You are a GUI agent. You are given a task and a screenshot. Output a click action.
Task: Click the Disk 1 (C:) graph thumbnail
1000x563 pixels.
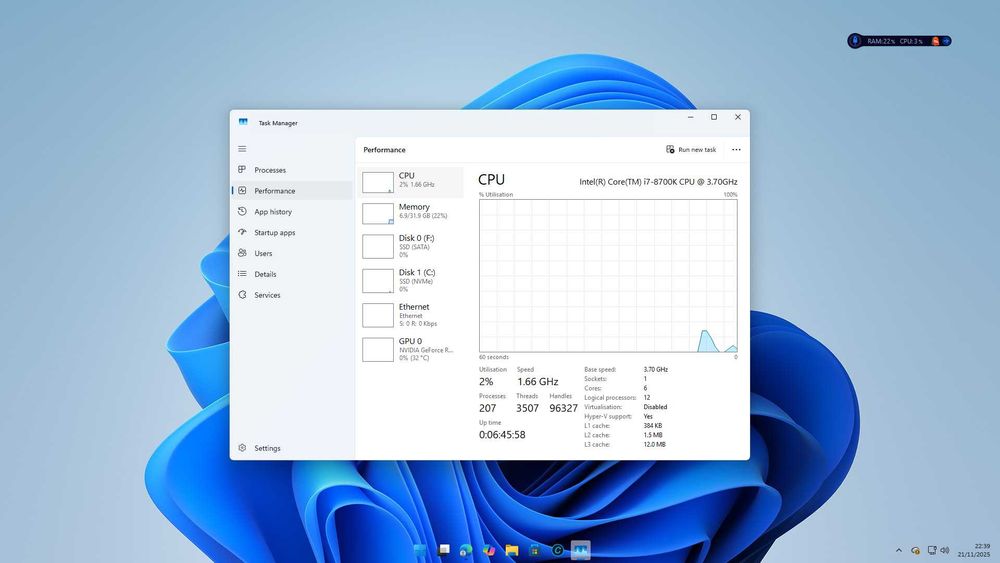pos(378,281)
